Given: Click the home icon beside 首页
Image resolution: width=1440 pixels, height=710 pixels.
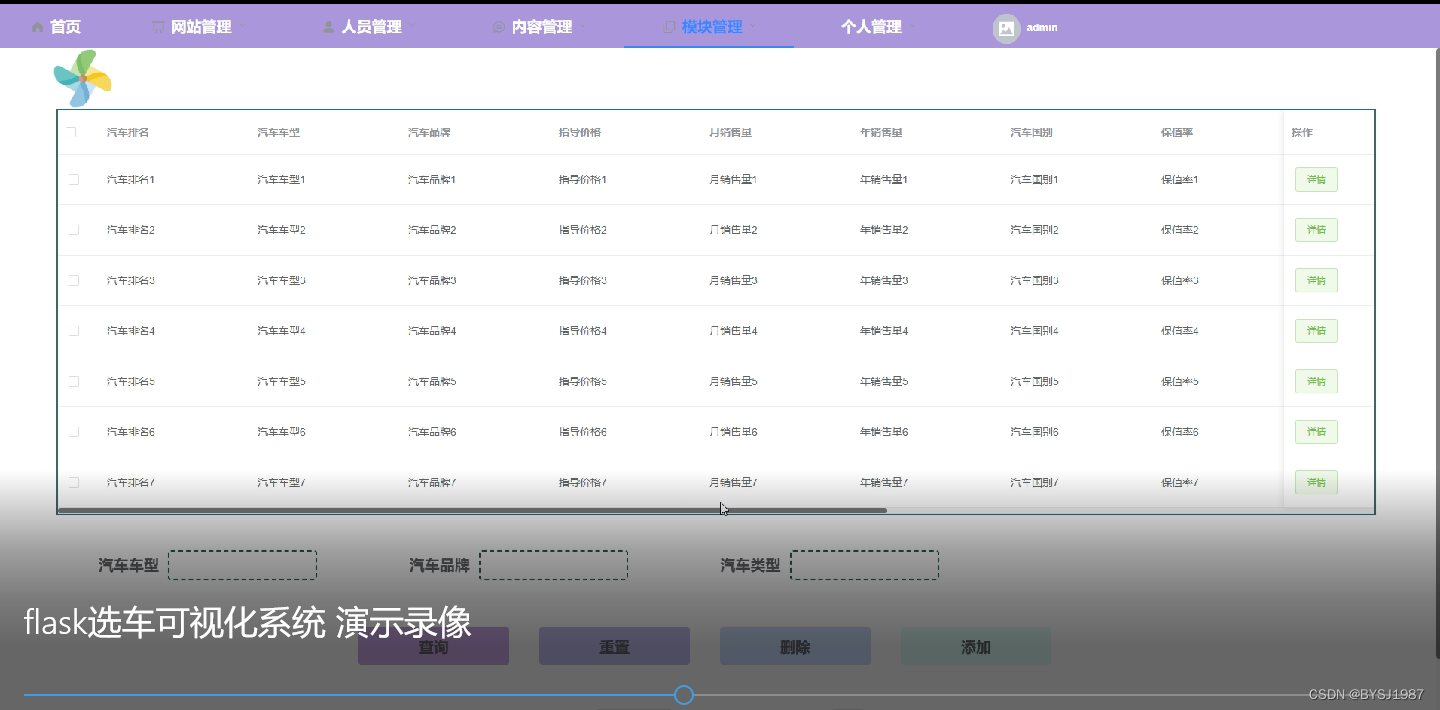Looking at the screenshot, I should point(38,27).
